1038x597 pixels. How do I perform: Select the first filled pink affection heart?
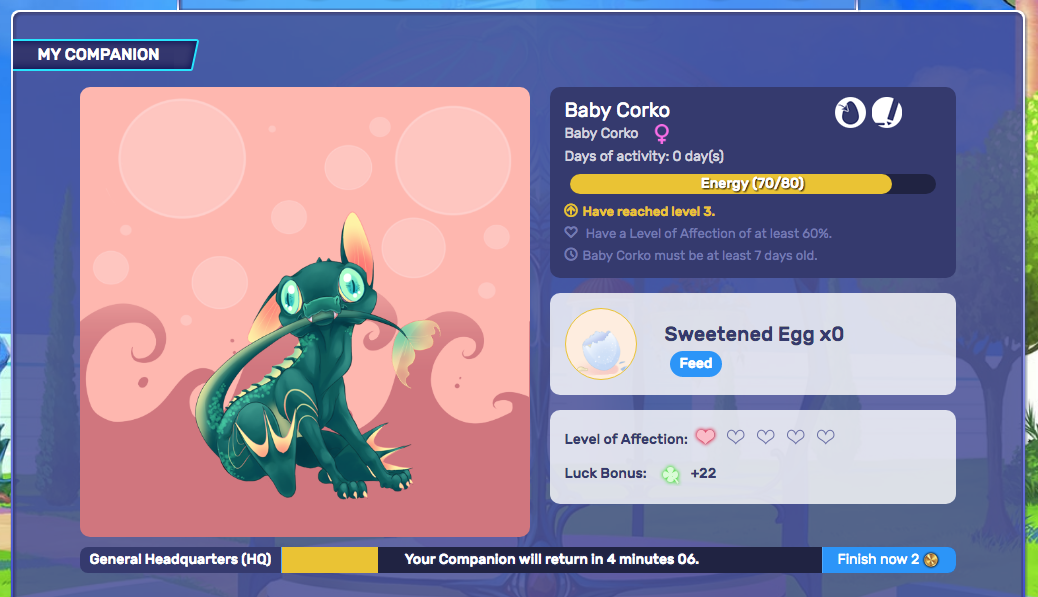pyautogui.click(x=706, y=437)
